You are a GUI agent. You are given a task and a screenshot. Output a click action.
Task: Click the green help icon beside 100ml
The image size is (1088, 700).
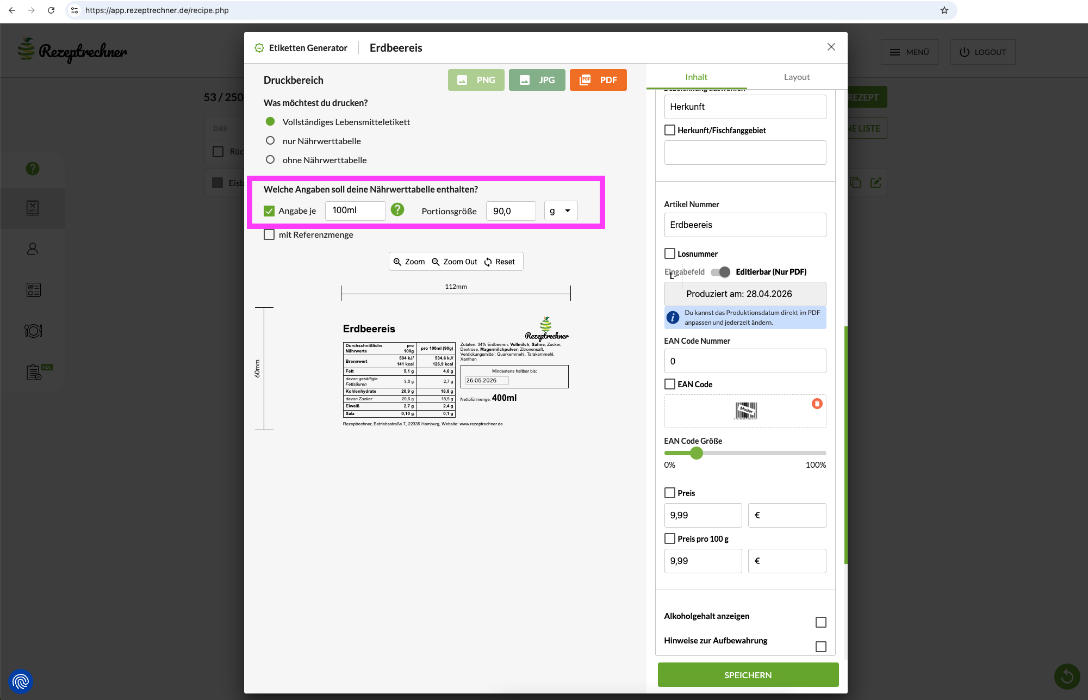tap(397, 210)
